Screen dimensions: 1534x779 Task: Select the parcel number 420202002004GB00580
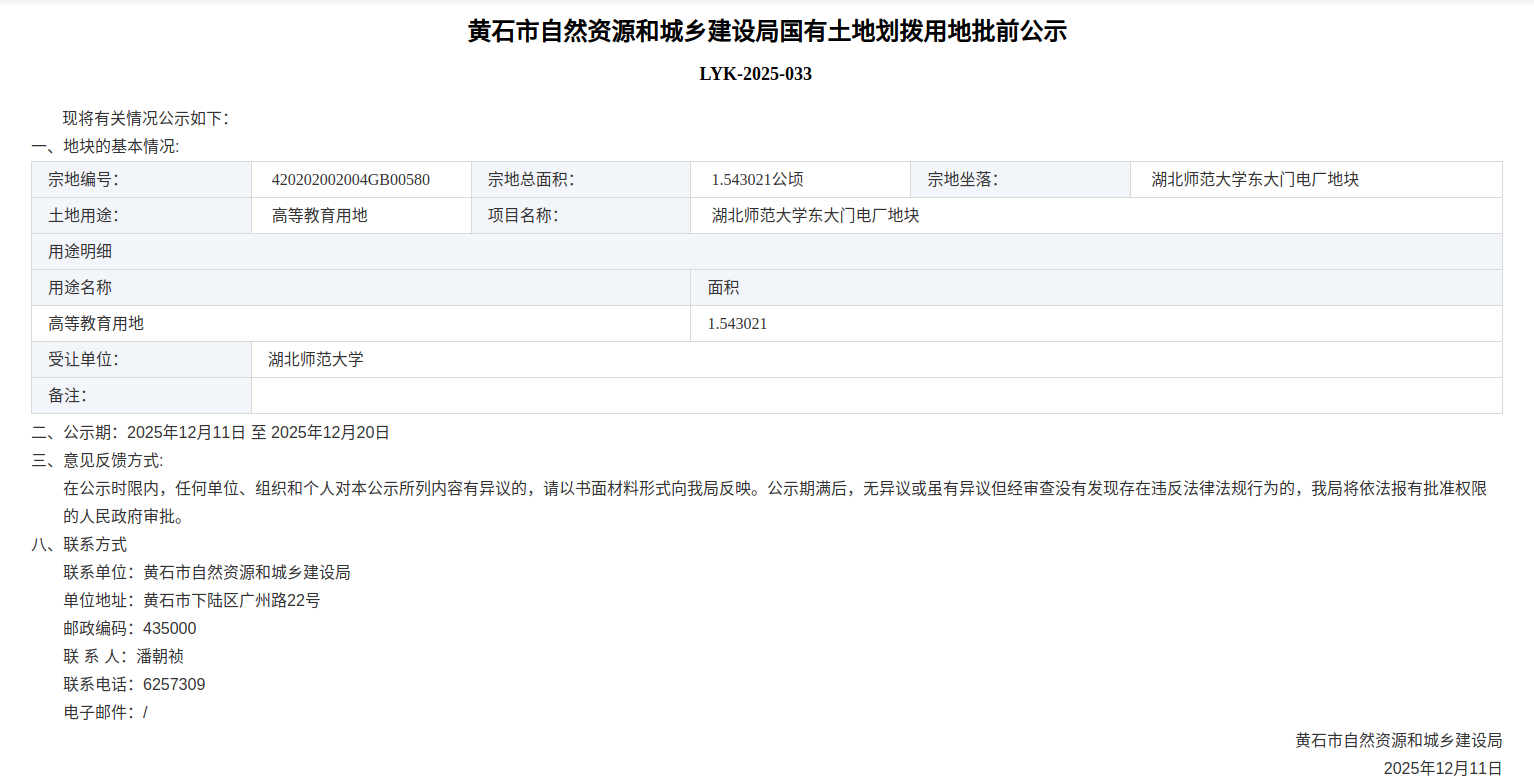(x=350, y=180)
